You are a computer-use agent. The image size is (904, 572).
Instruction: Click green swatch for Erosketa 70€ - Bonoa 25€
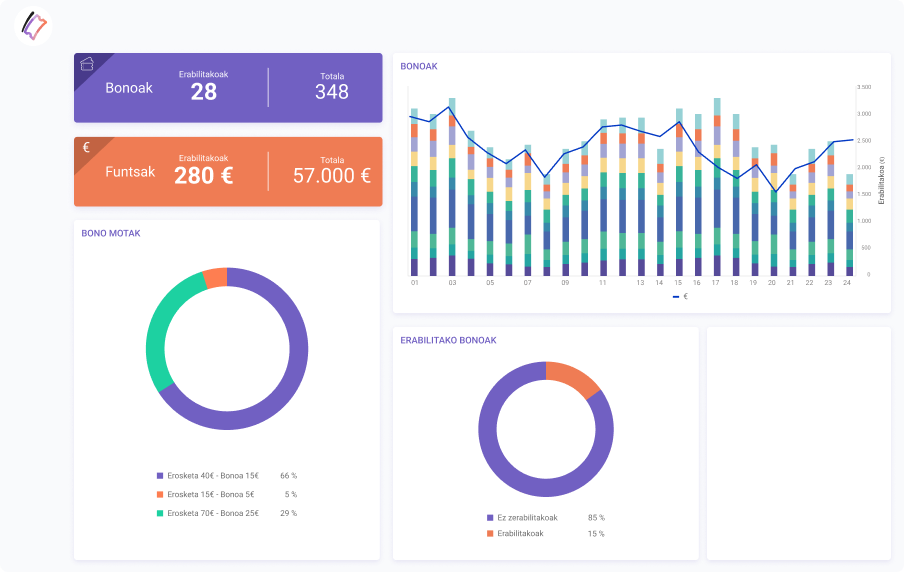pos(160,513)
